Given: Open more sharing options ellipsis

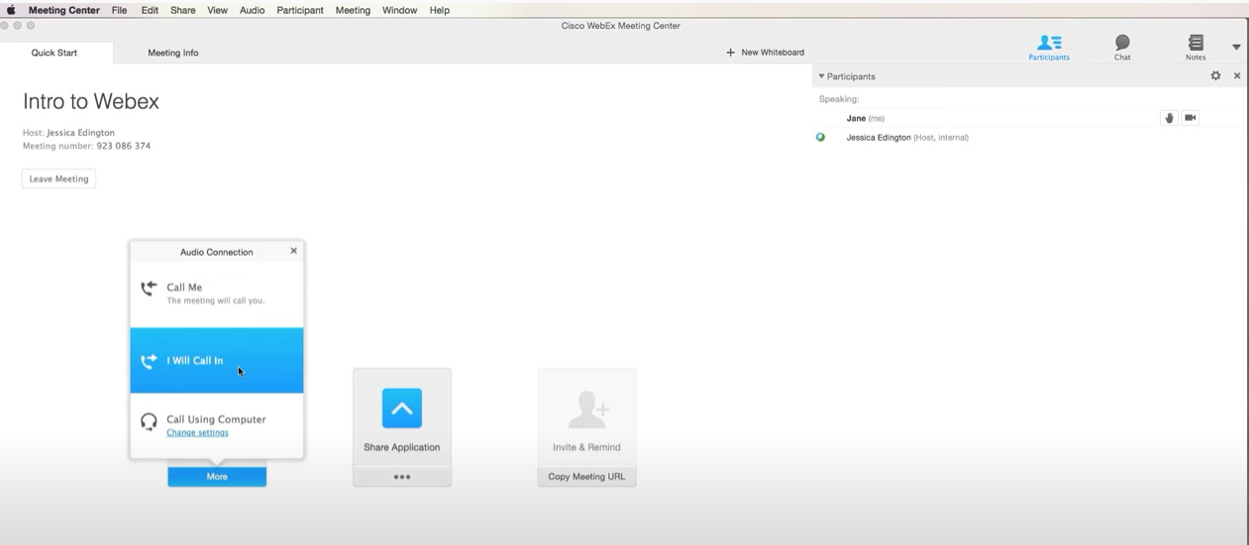Looking at the screenshot, I should point(402,477).
